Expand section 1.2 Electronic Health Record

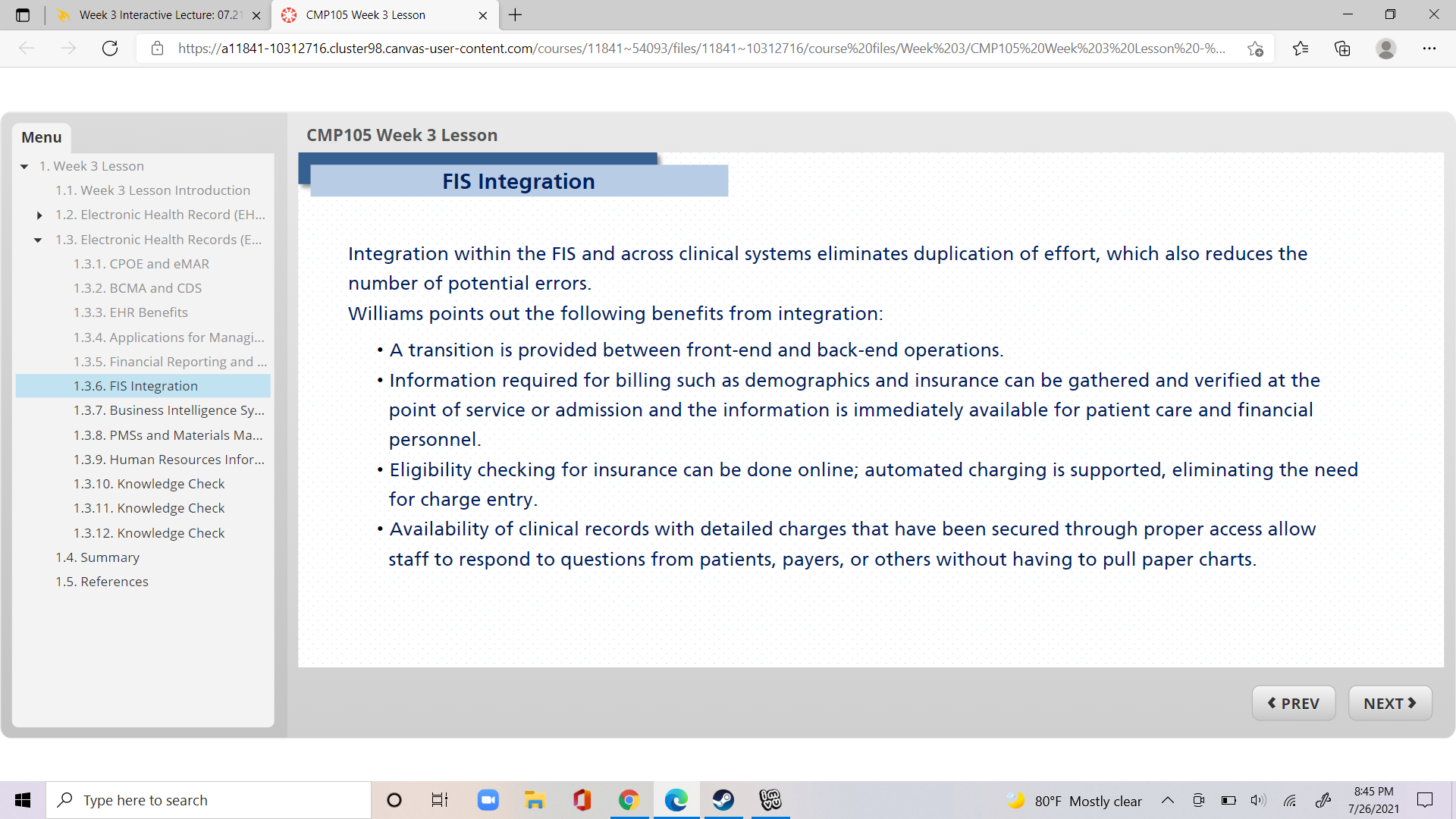click(39, 215)
